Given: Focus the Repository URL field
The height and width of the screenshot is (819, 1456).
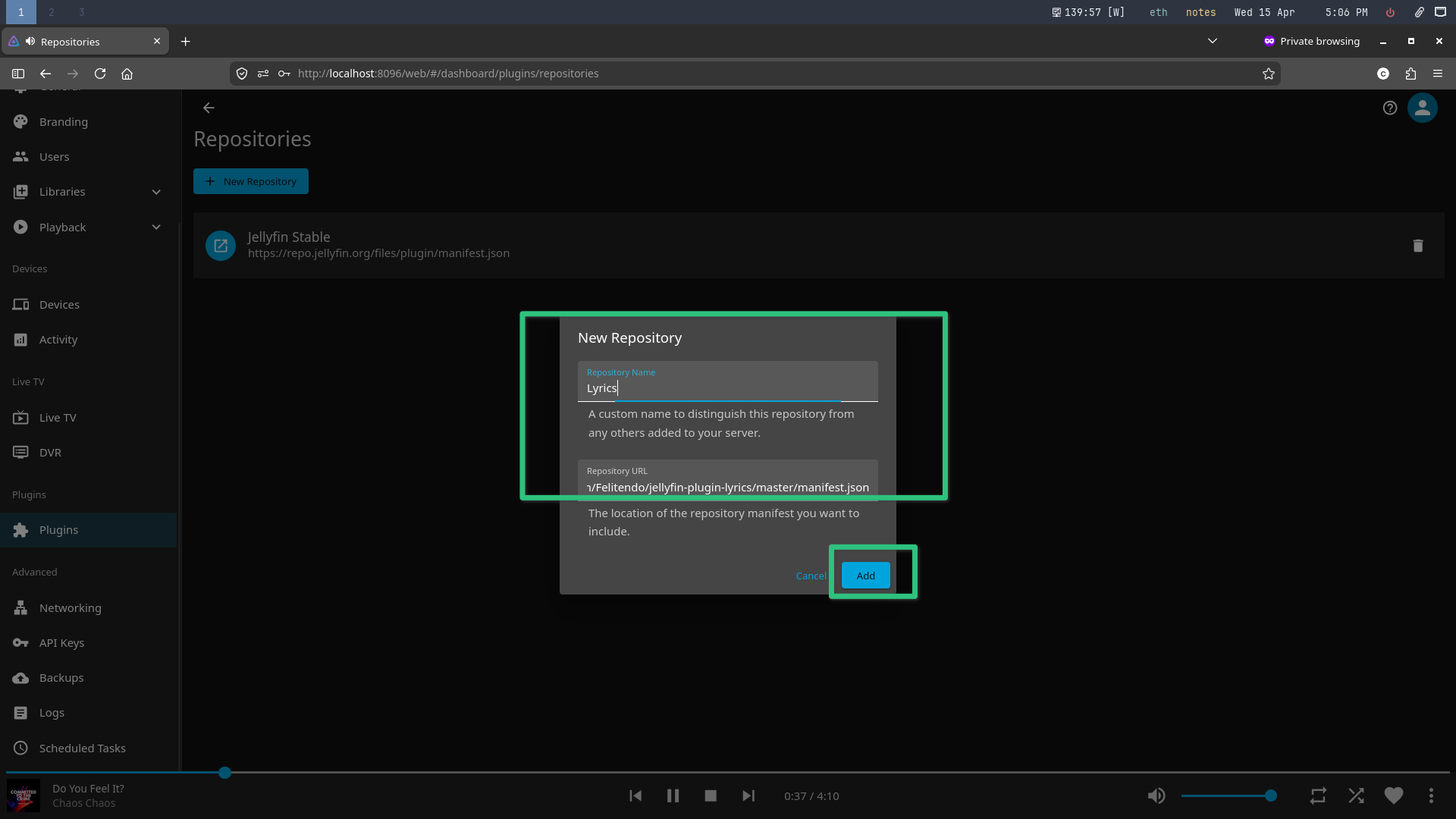Looking at the screenshot, I should [728, 480].
